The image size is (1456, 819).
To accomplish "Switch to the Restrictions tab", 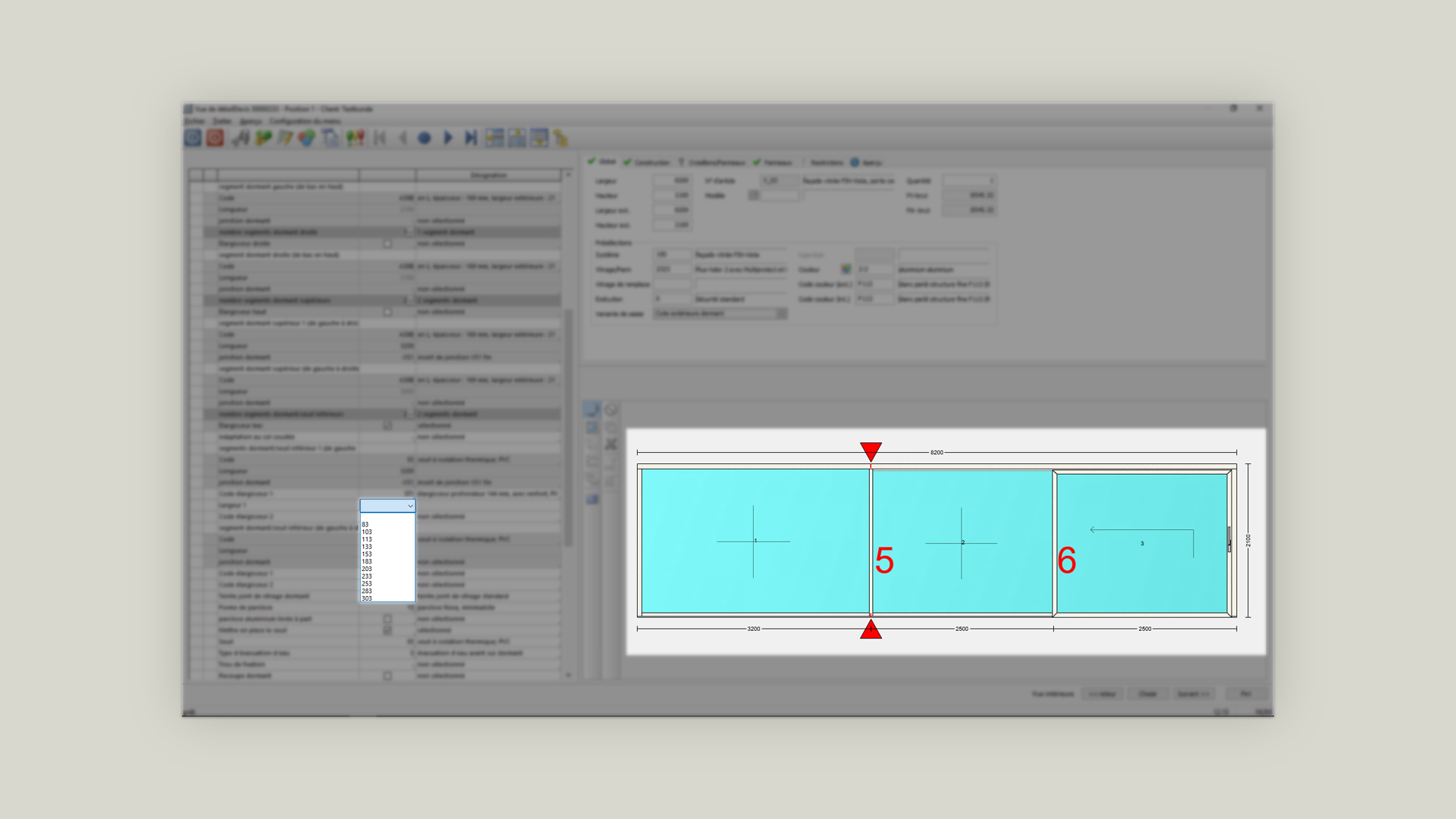I will pyautogui.click(x=827, y=162).
